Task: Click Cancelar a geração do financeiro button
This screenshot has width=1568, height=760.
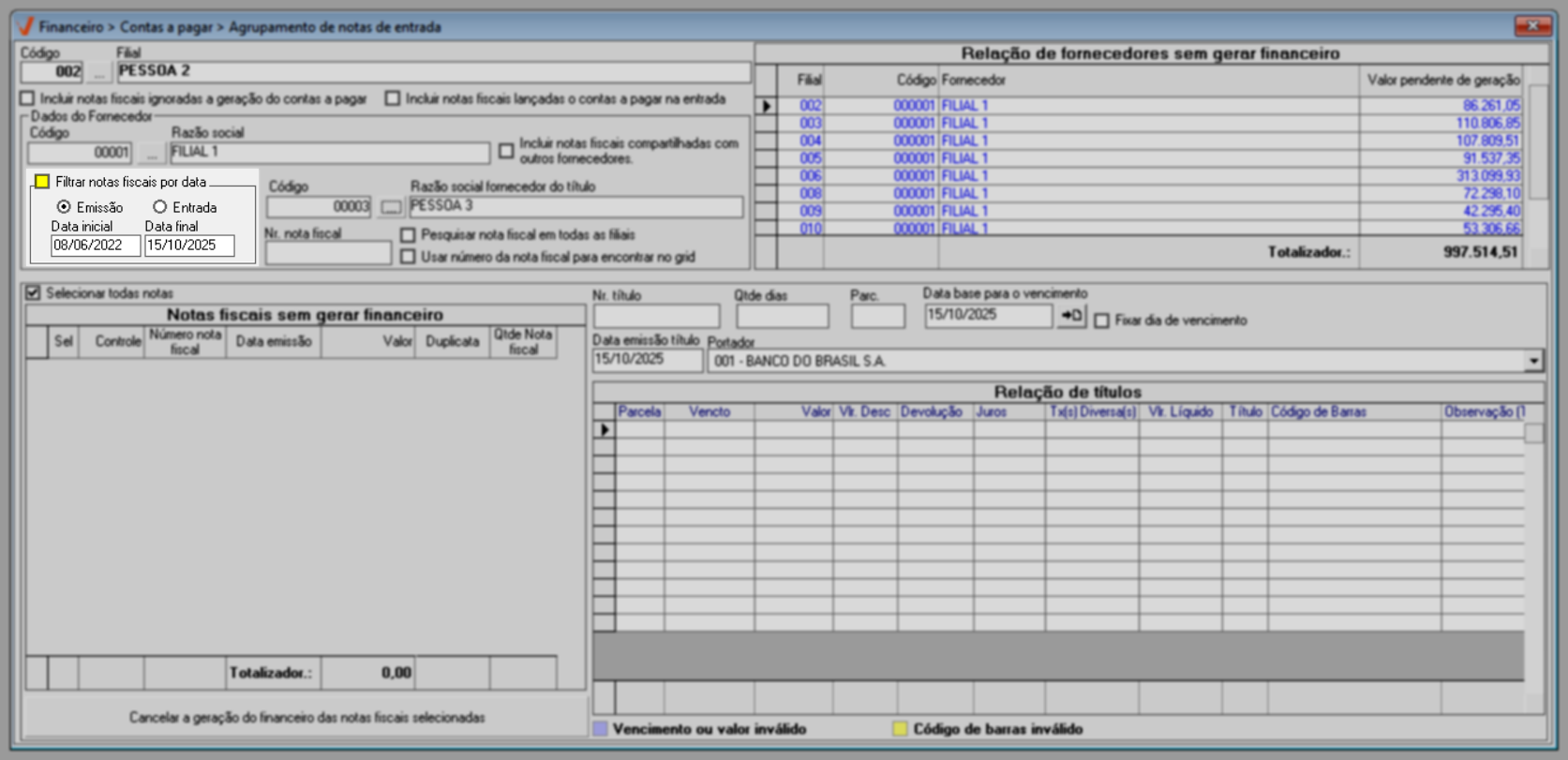Action: tap(306, 718)
